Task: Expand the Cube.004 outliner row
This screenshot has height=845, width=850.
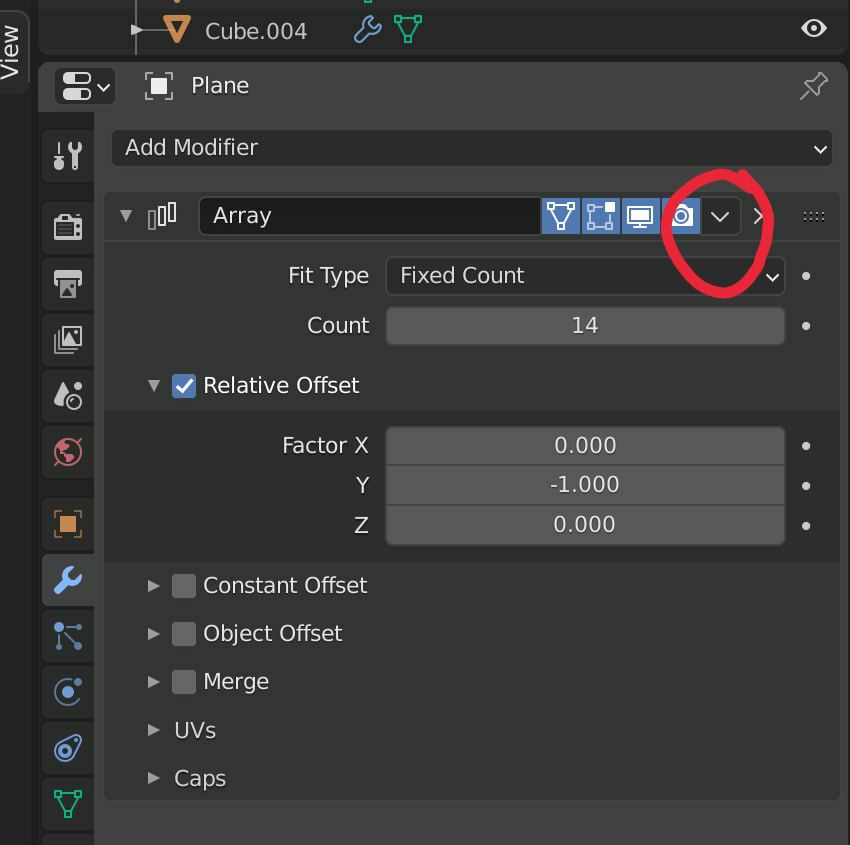Action: pos(137,29)
